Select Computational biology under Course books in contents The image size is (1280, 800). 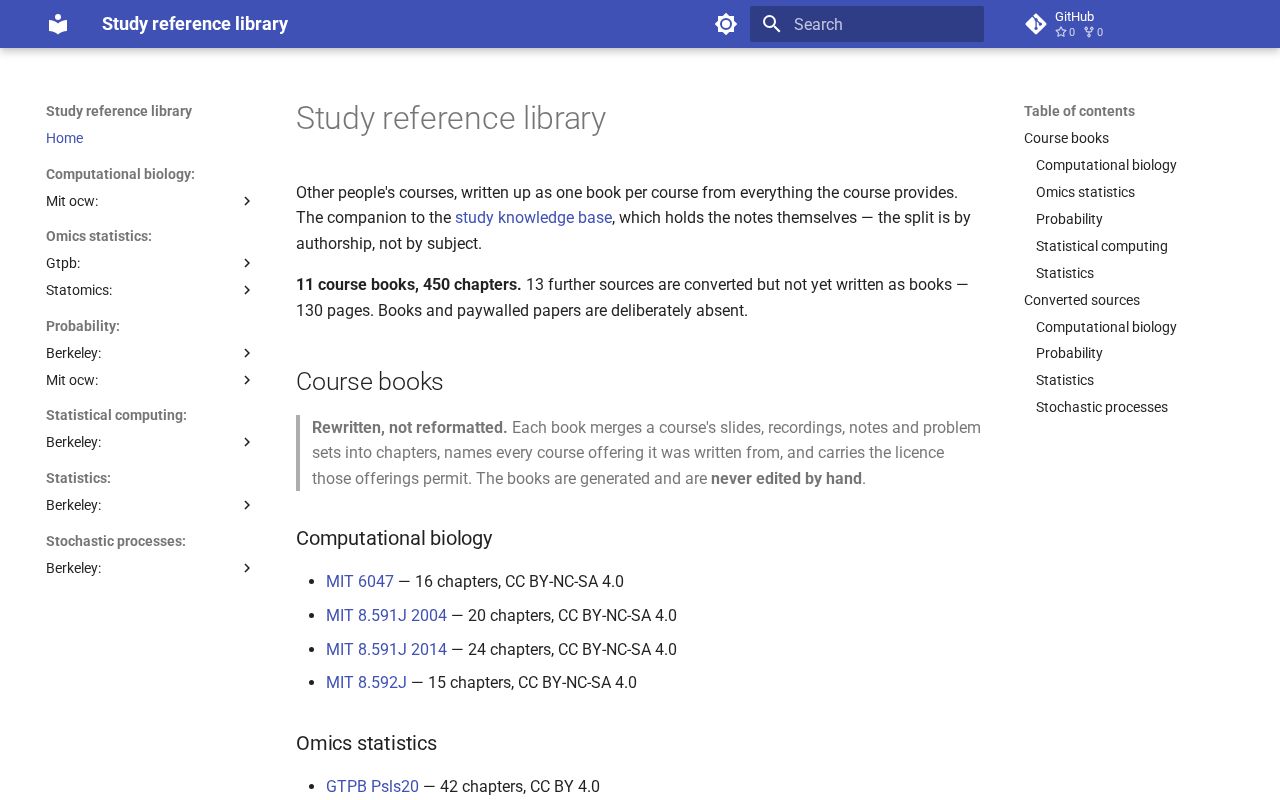click(x=1106, y=165)
